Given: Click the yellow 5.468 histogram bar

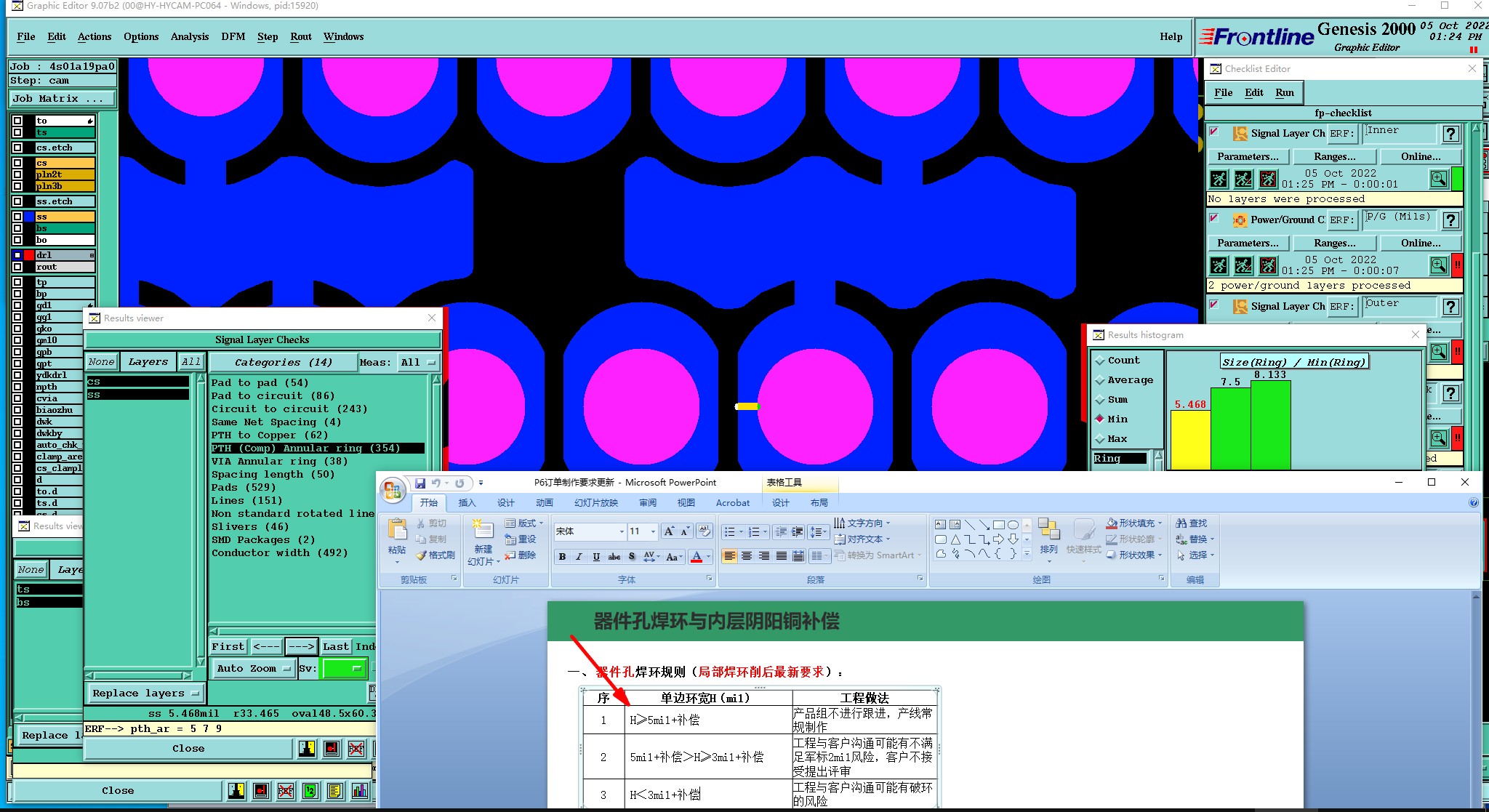Looking at the screenshot, I should [1190, 440].
